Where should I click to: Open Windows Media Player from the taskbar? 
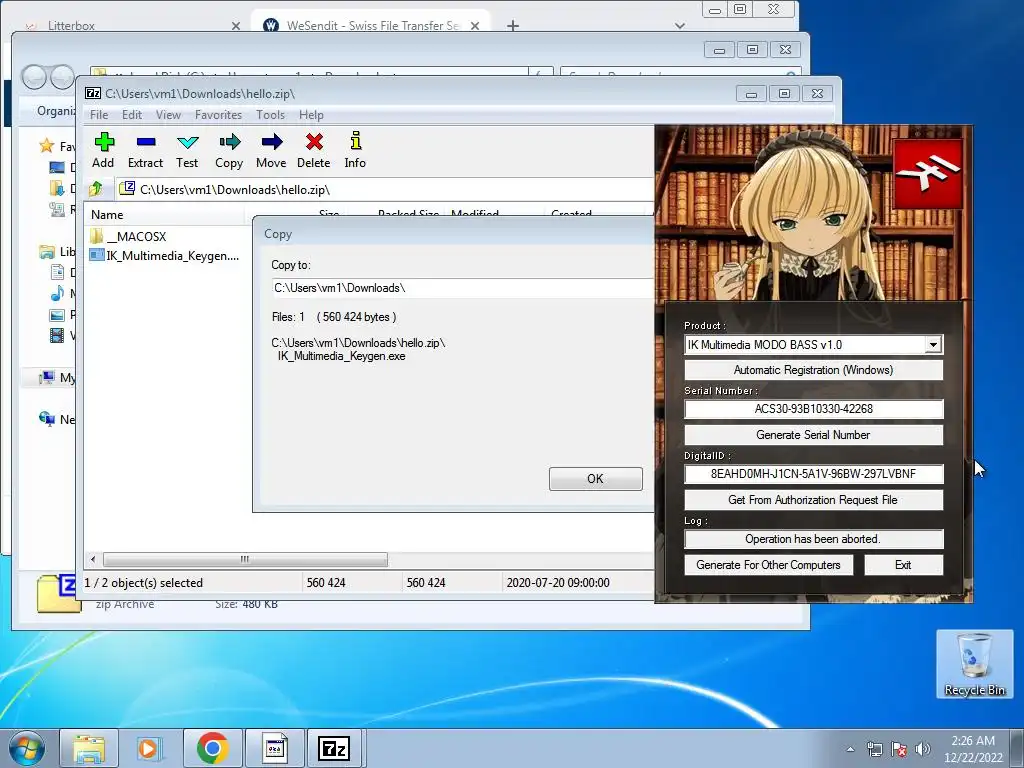(150, 748)
